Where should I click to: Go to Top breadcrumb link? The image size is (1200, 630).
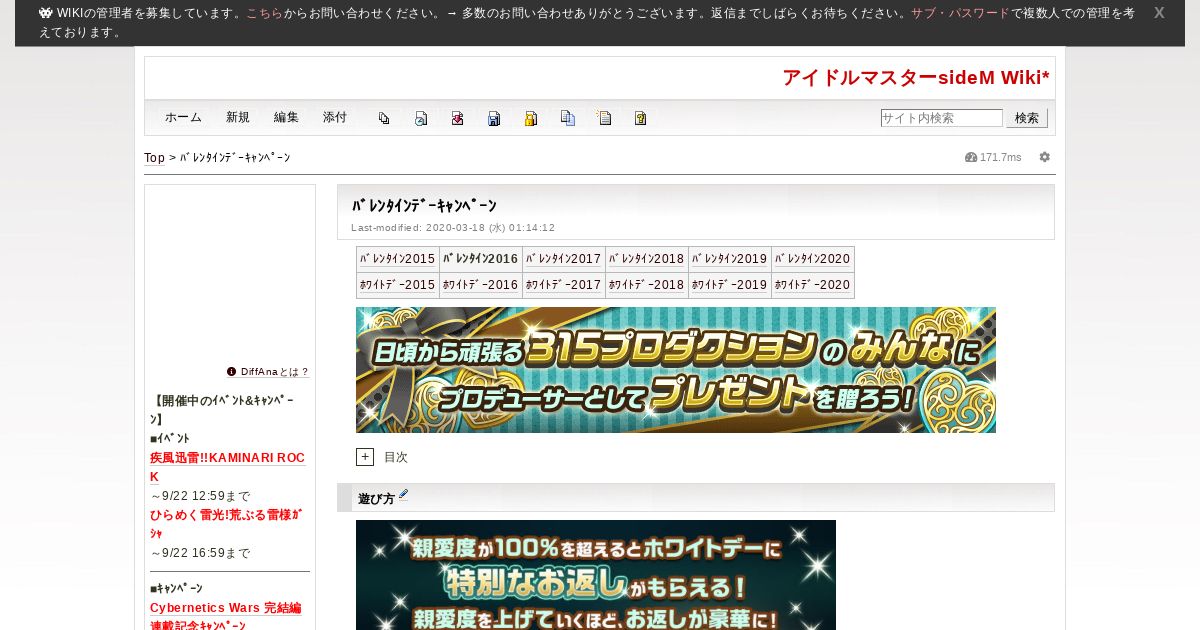(x=154, y=158)
